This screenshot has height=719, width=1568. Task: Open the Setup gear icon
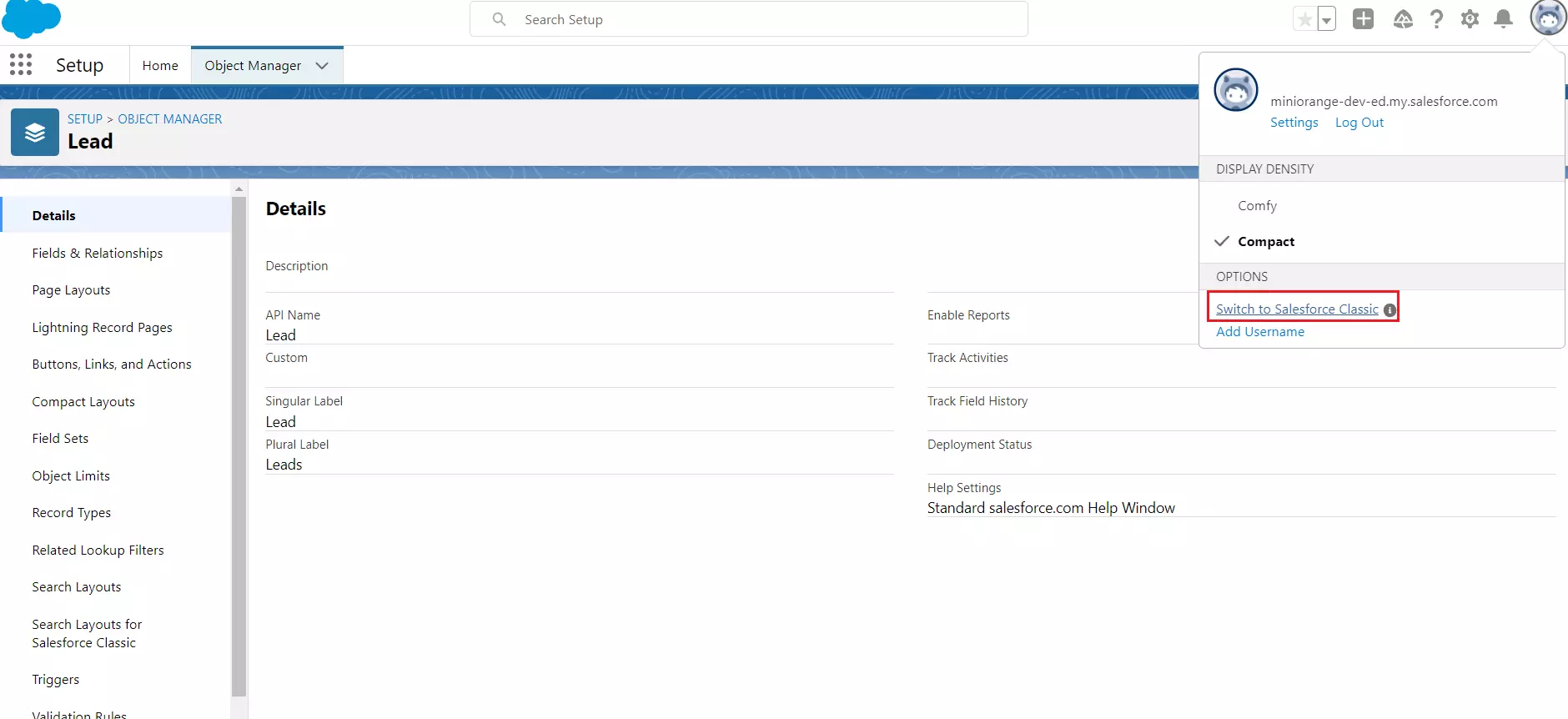coord(1470,19)
